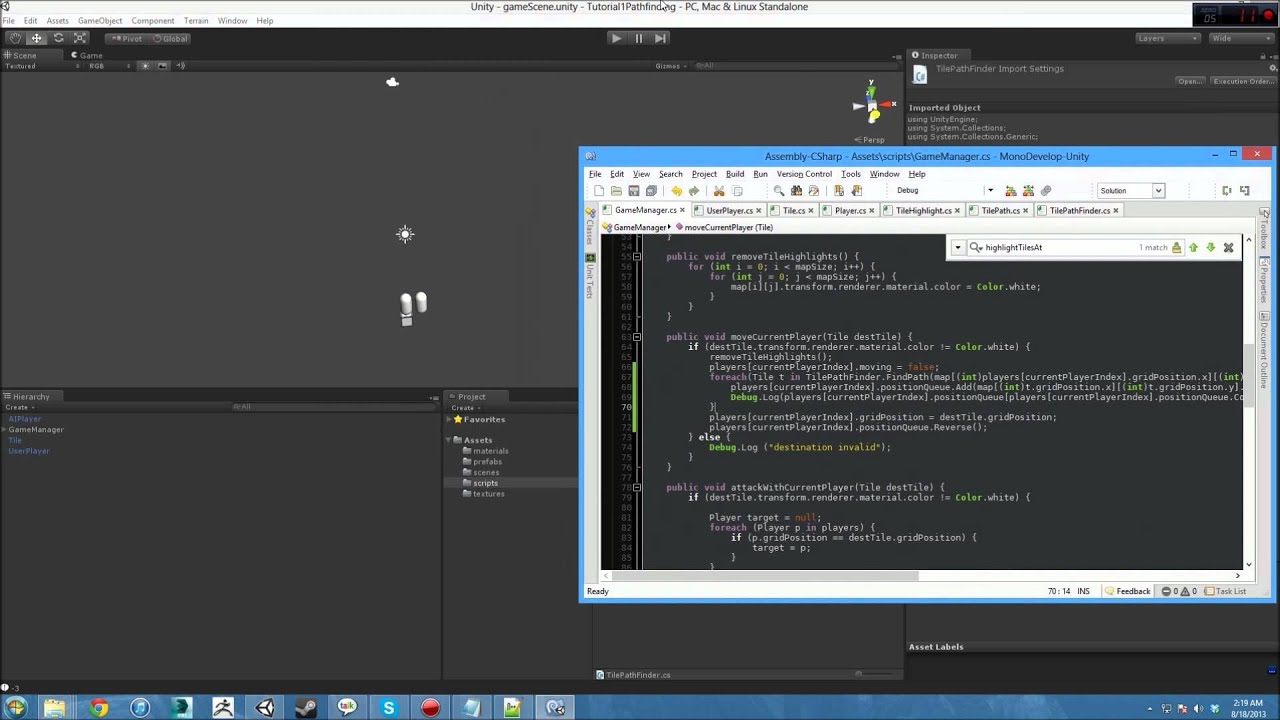Toggle Scene view audio icon

181,66
